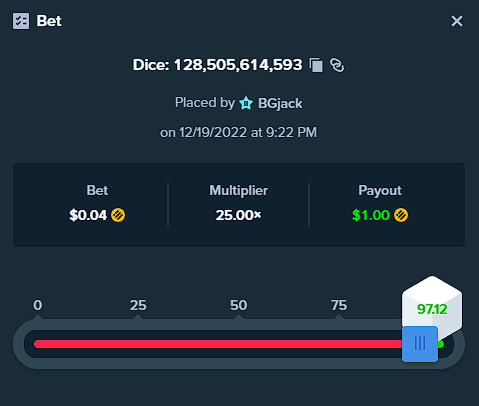
Task: Click the star badge next to BGjack
Action: pos(246,103)
